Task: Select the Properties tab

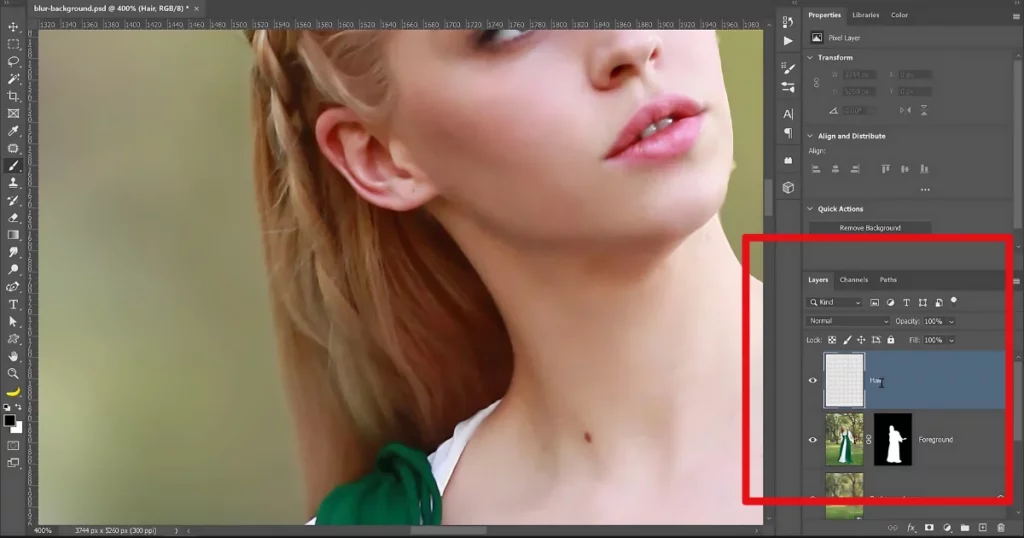Action: [x=824, y=15]
